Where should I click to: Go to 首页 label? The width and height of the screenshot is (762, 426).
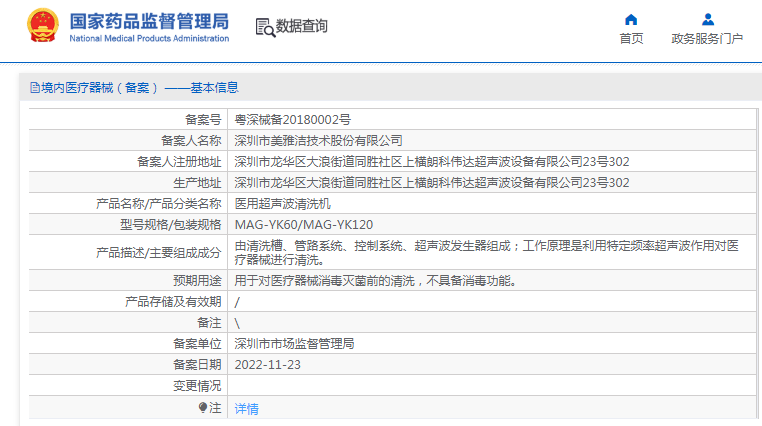(x=631, y=38)
